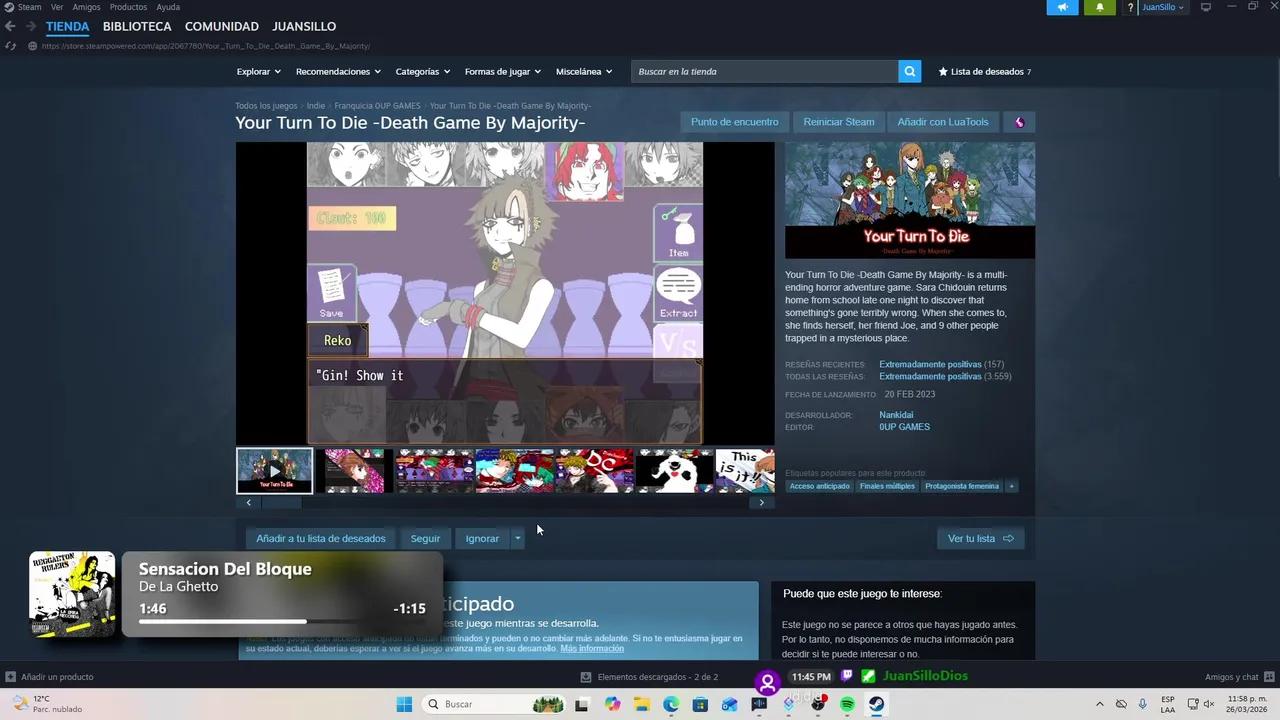Click the Spotify overlay song progress bar

(x=282, y=622)
